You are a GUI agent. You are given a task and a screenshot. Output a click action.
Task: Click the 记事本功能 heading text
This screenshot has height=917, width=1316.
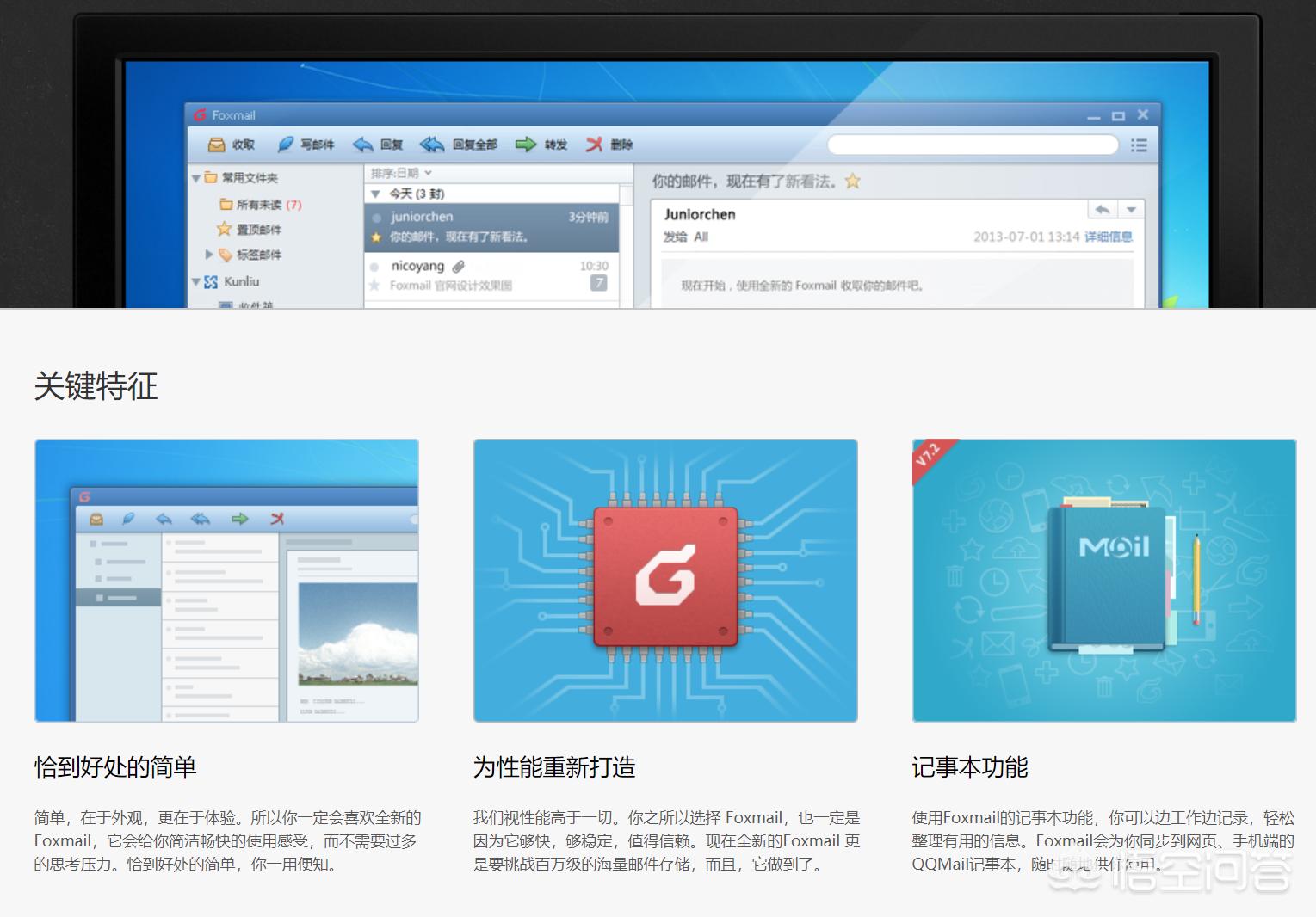pos(970,766)
